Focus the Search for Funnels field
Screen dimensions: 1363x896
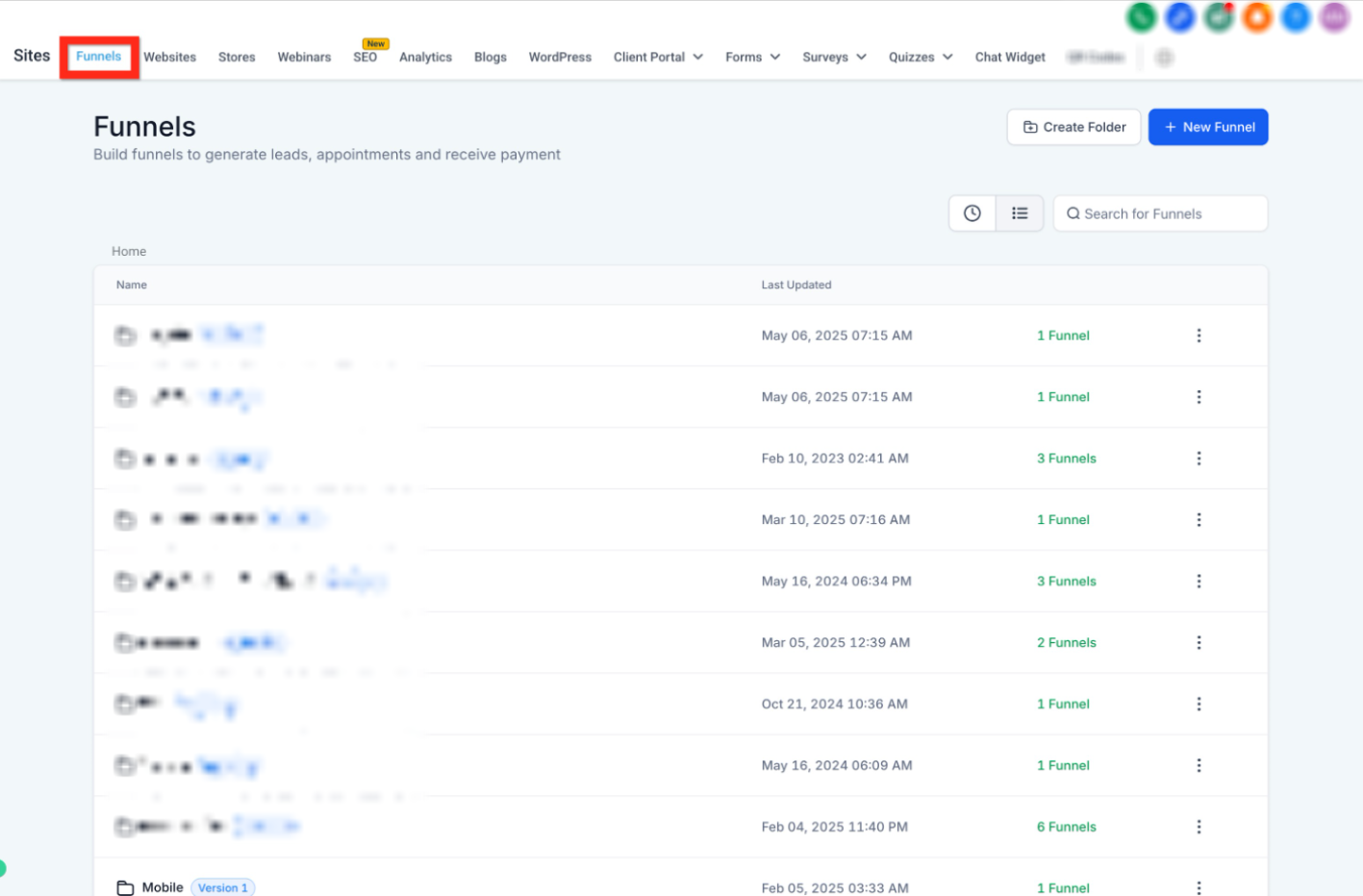coord(1160,213)
